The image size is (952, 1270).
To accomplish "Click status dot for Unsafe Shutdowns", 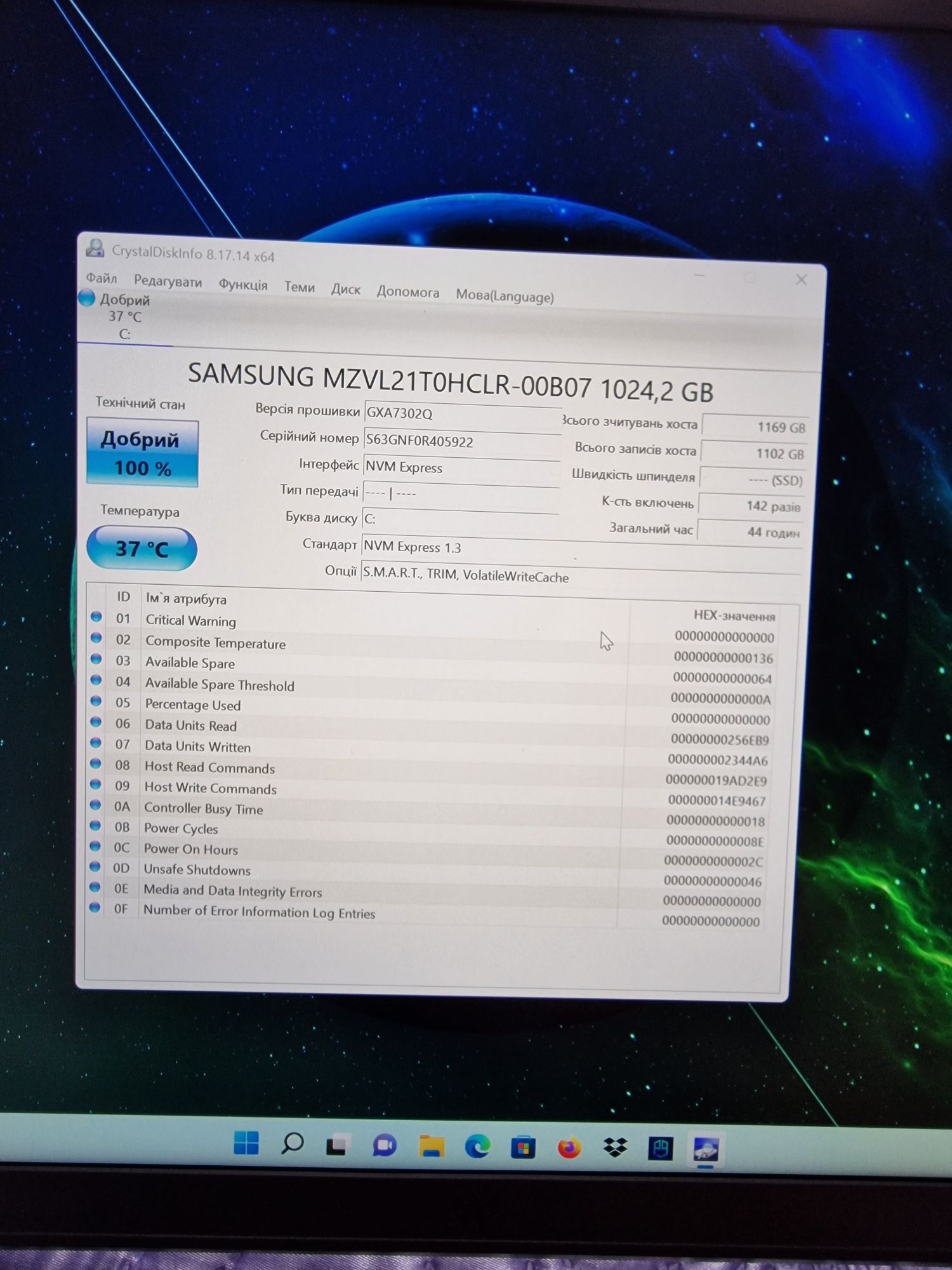I will point(95,867).
